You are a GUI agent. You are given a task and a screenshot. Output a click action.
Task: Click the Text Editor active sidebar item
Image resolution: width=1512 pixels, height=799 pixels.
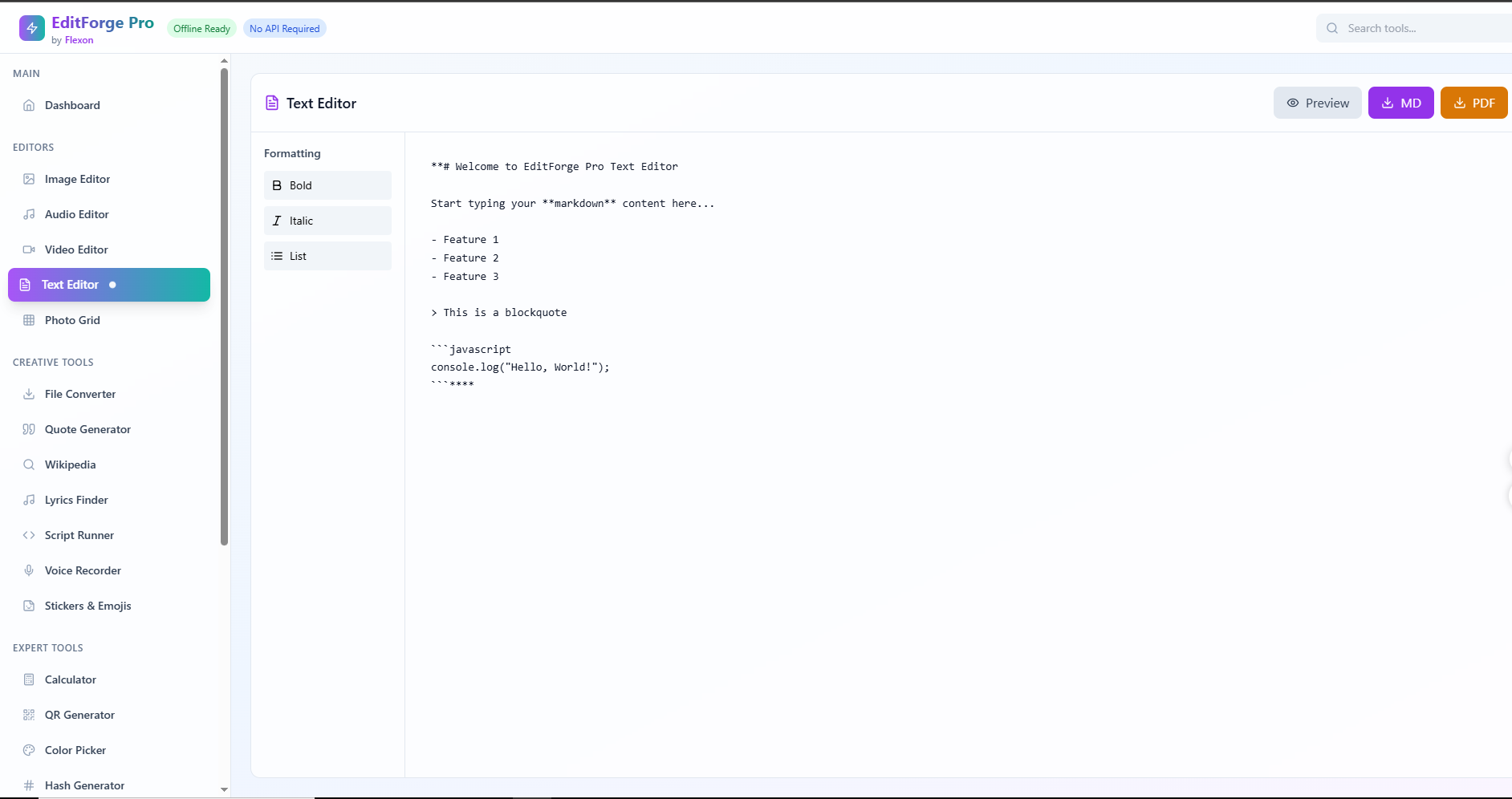(x=109, y=285)
